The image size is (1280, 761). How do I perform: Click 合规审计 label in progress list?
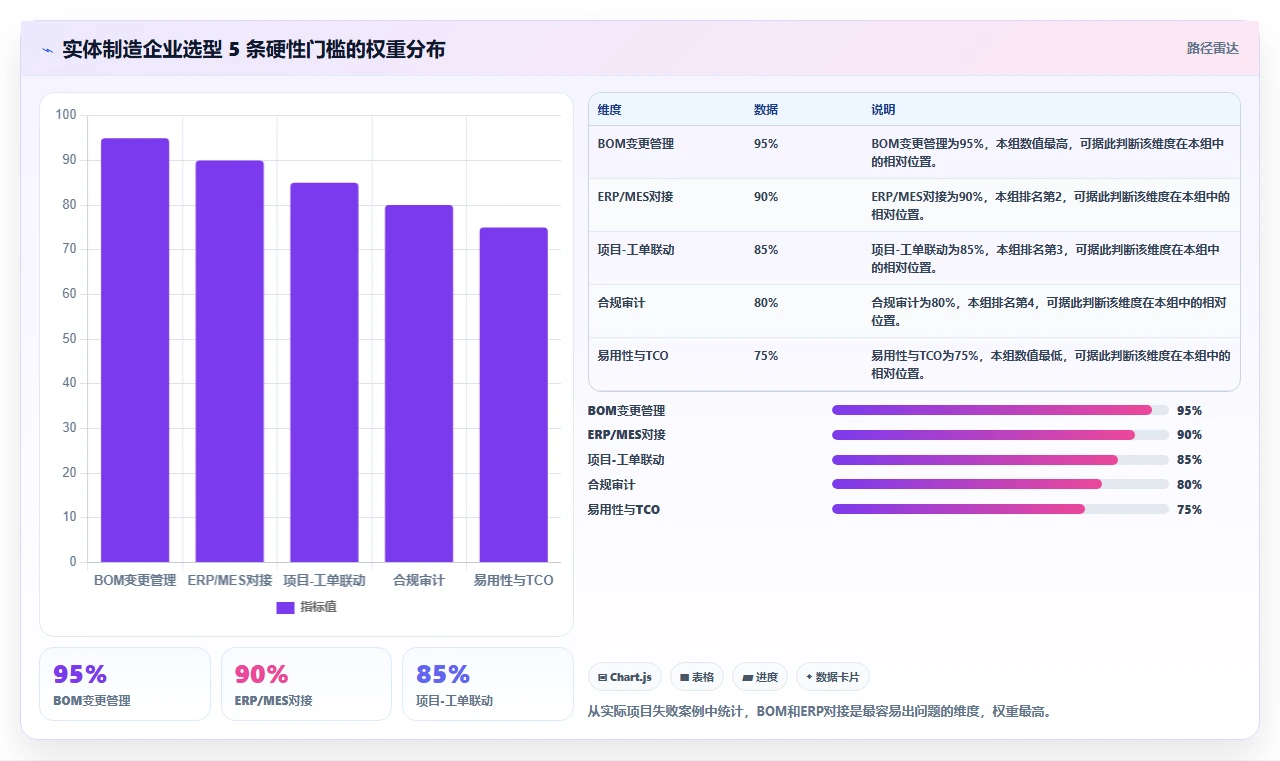click(x=612, y=484)
